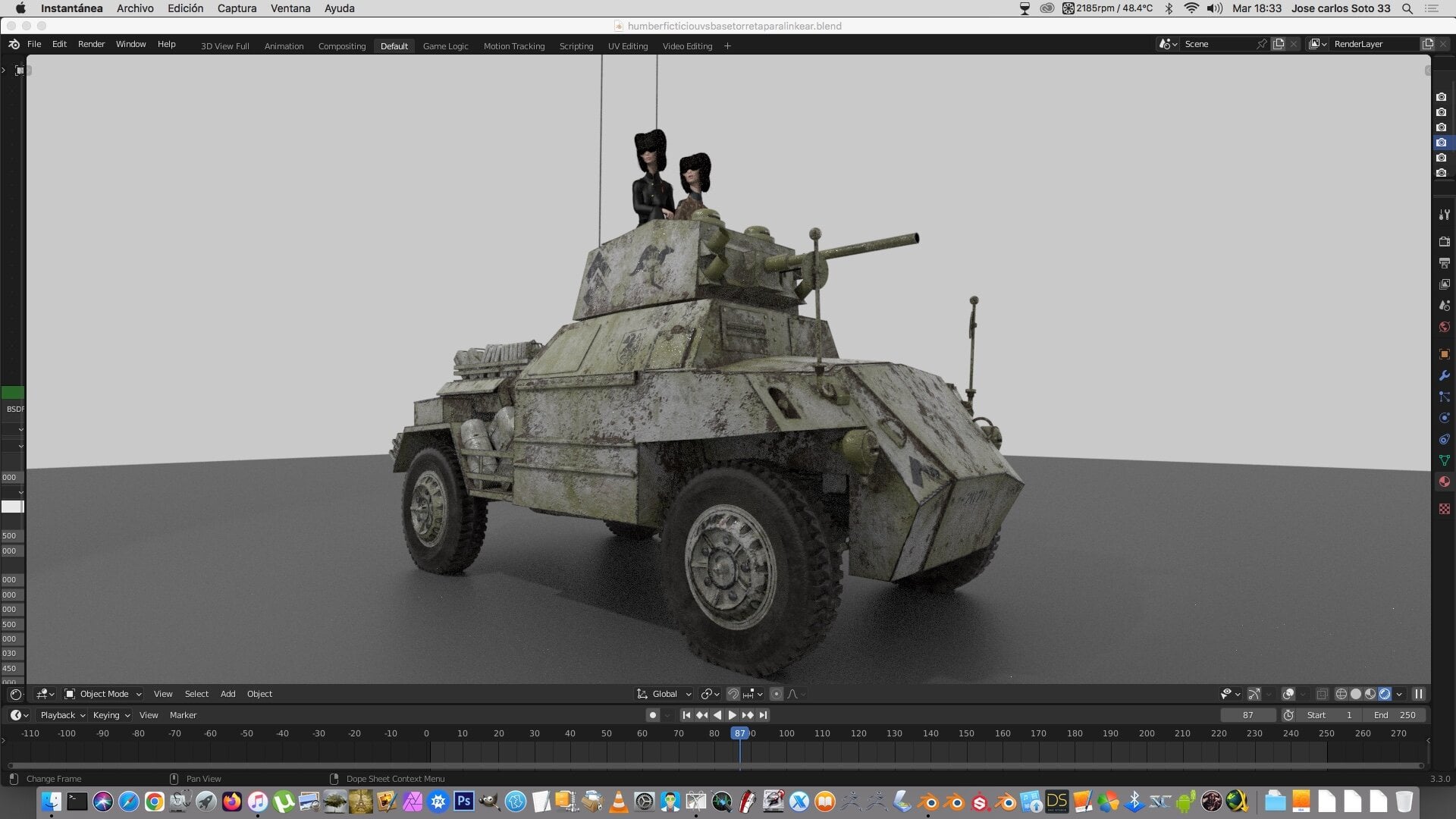Click the Blender logo menu icon
The height and width of the screenshot is (819, 1456).
point(14,44)
